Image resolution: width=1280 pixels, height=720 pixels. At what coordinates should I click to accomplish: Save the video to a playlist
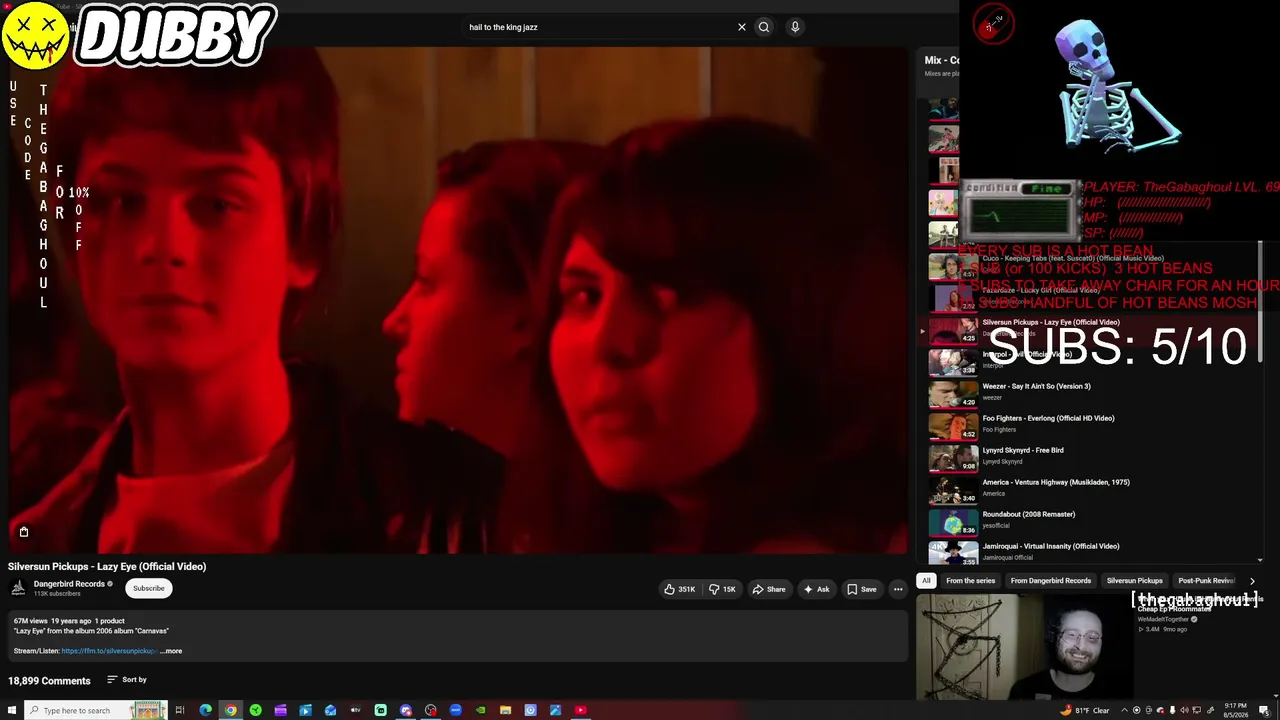pos(862,589)
